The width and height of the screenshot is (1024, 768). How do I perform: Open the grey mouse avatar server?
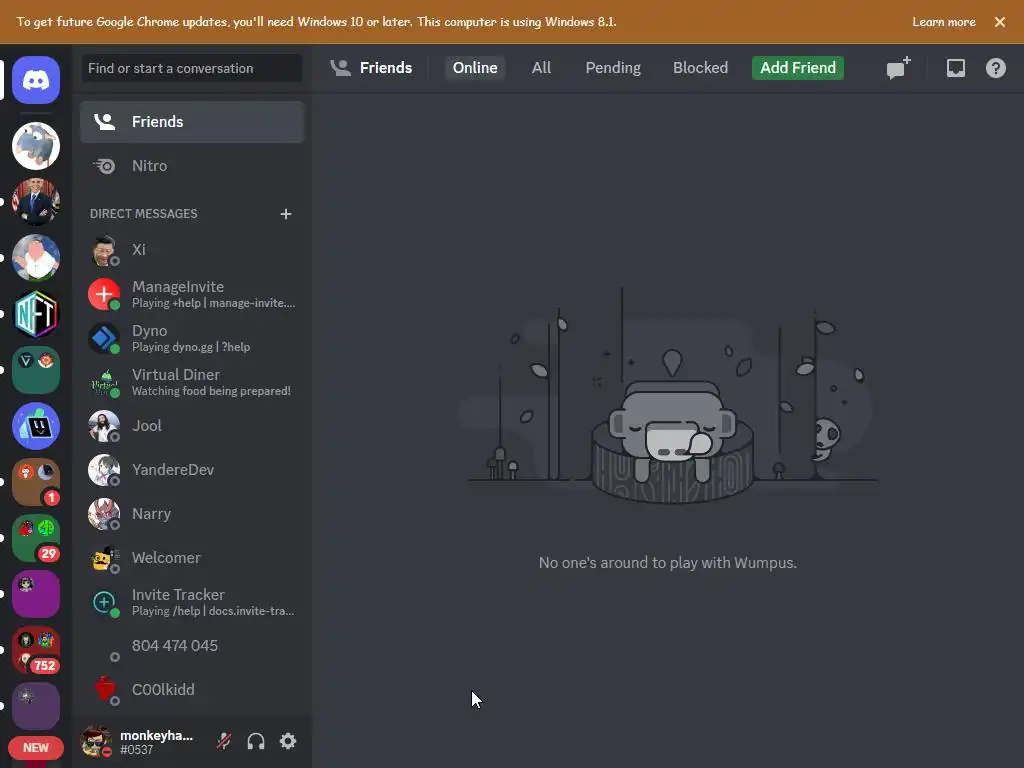(36, 146)
